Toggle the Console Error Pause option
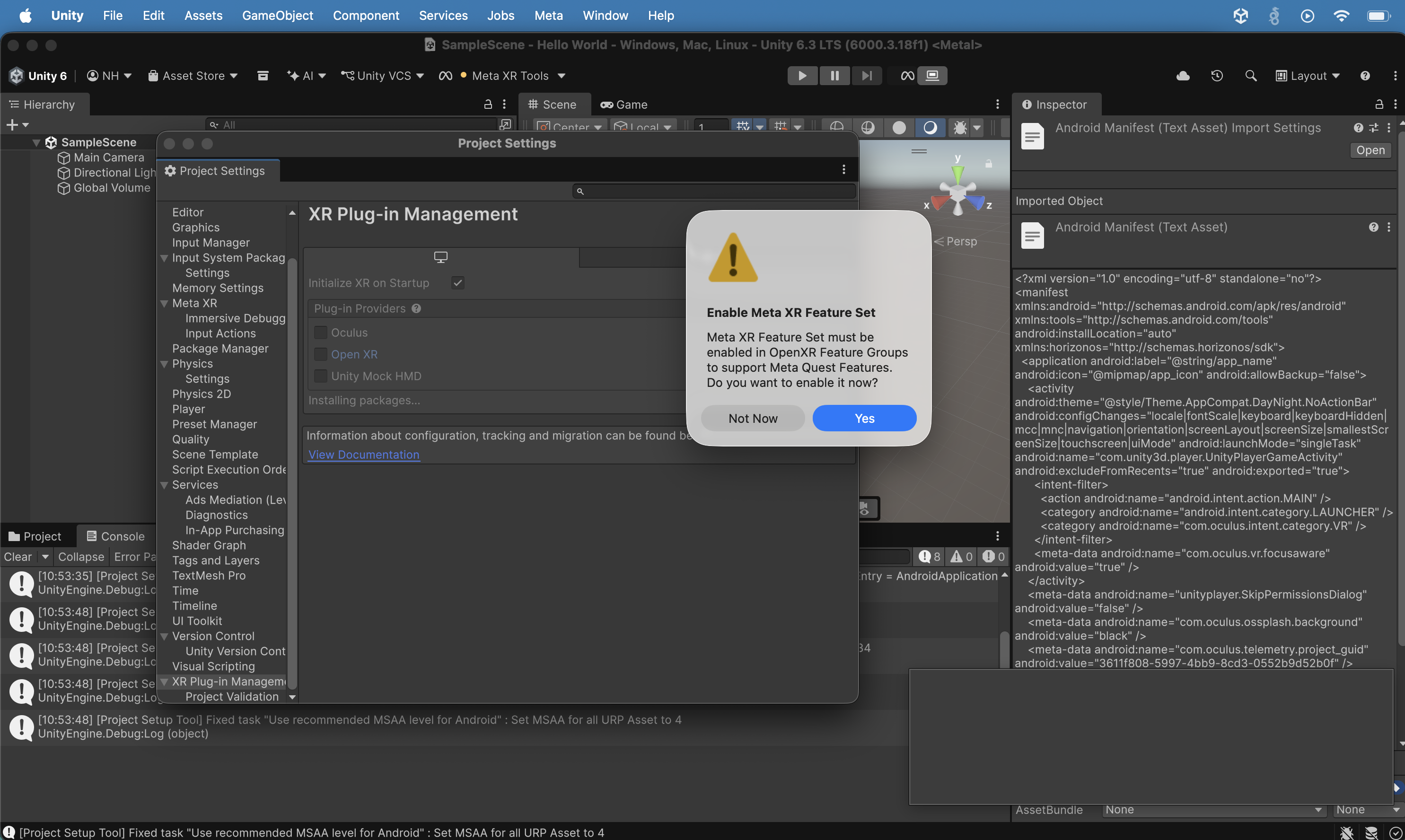Image resolution: width=1405 pixels, height=840 pixels. pyautogui.click(x=135, y=556)
